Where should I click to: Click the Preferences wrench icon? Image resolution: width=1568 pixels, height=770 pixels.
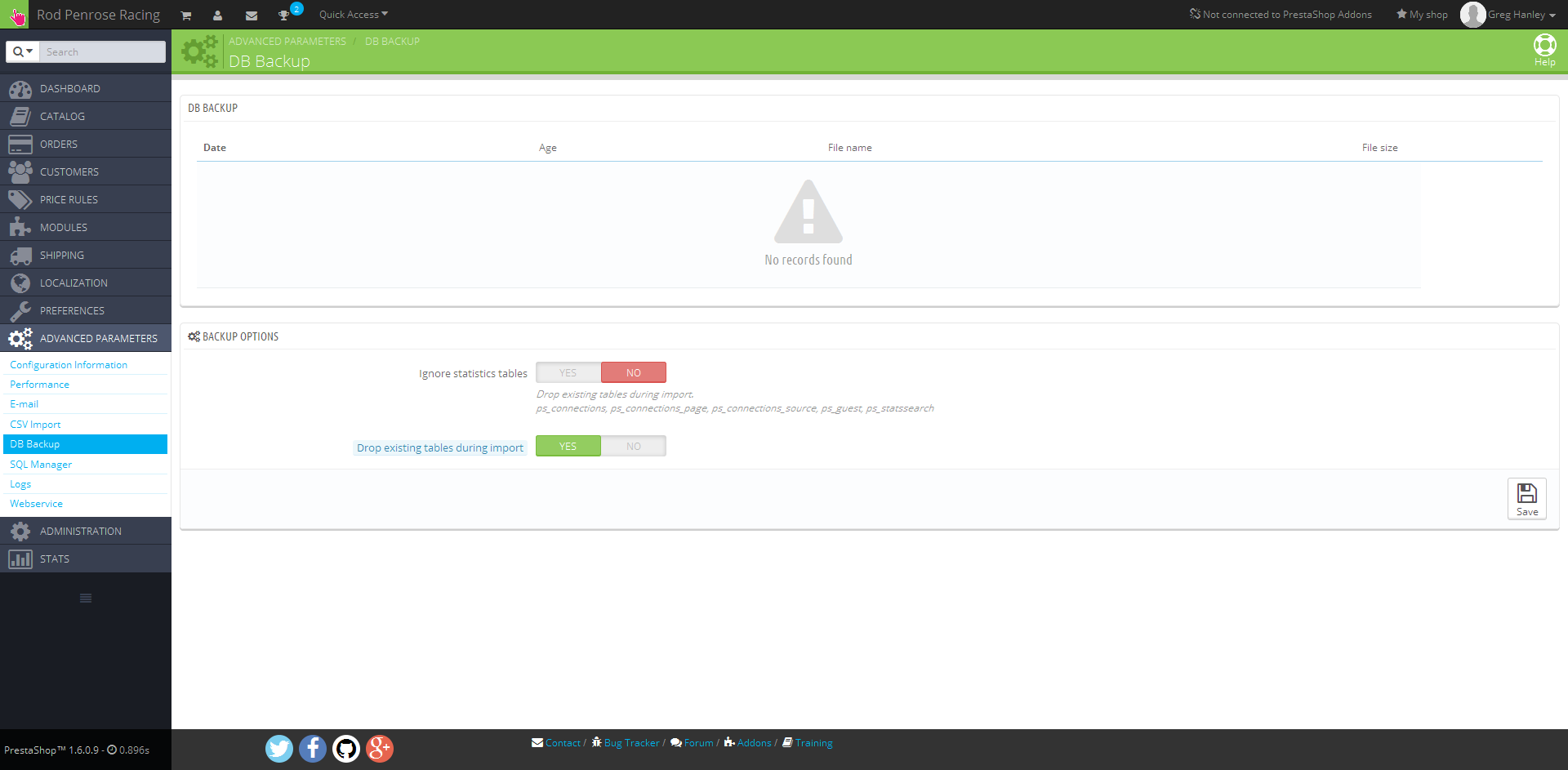click(x=20, y=311)
